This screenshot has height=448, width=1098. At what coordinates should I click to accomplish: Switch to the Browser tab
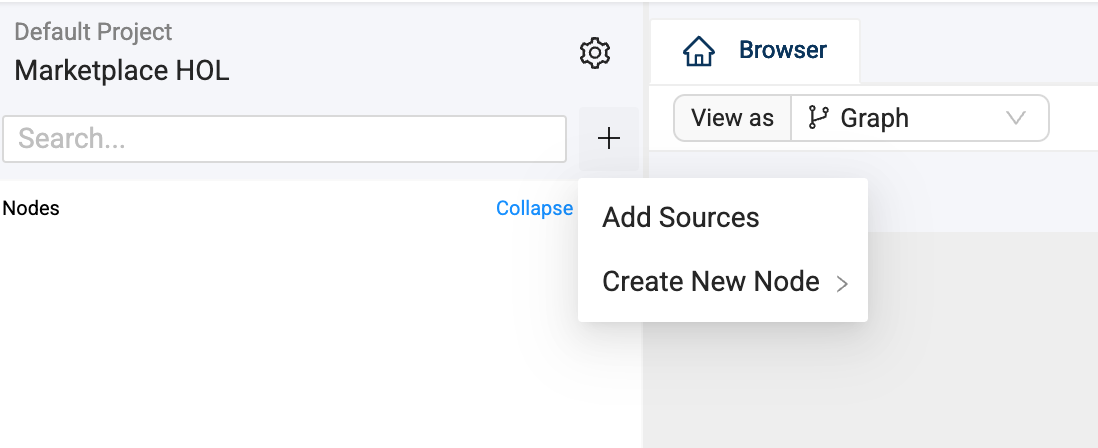(755, 51)
